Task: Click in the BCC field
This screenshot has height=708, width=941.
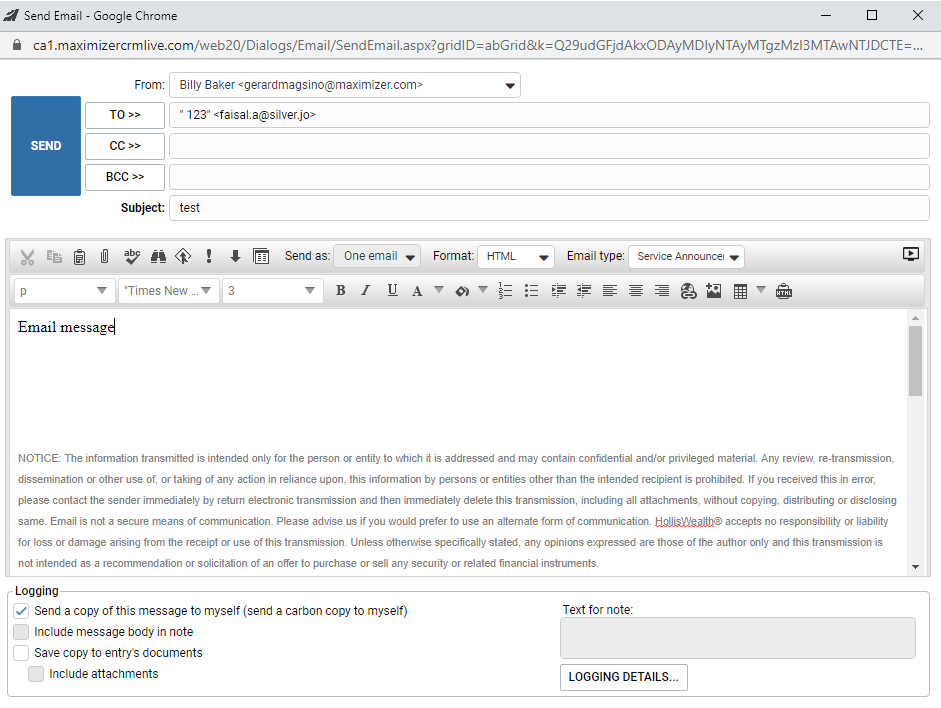Action: pos(549,177)
